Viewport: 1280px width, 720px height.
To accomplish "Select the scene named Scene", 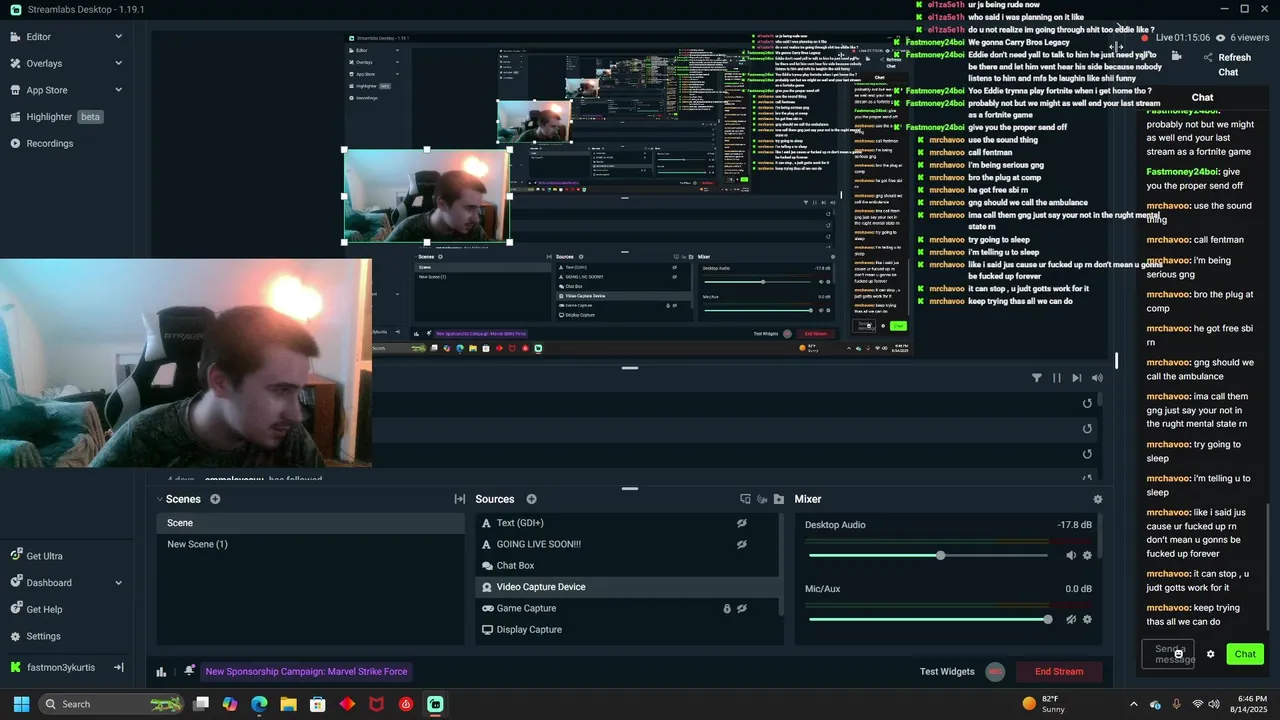I will (x=310, y=523).
